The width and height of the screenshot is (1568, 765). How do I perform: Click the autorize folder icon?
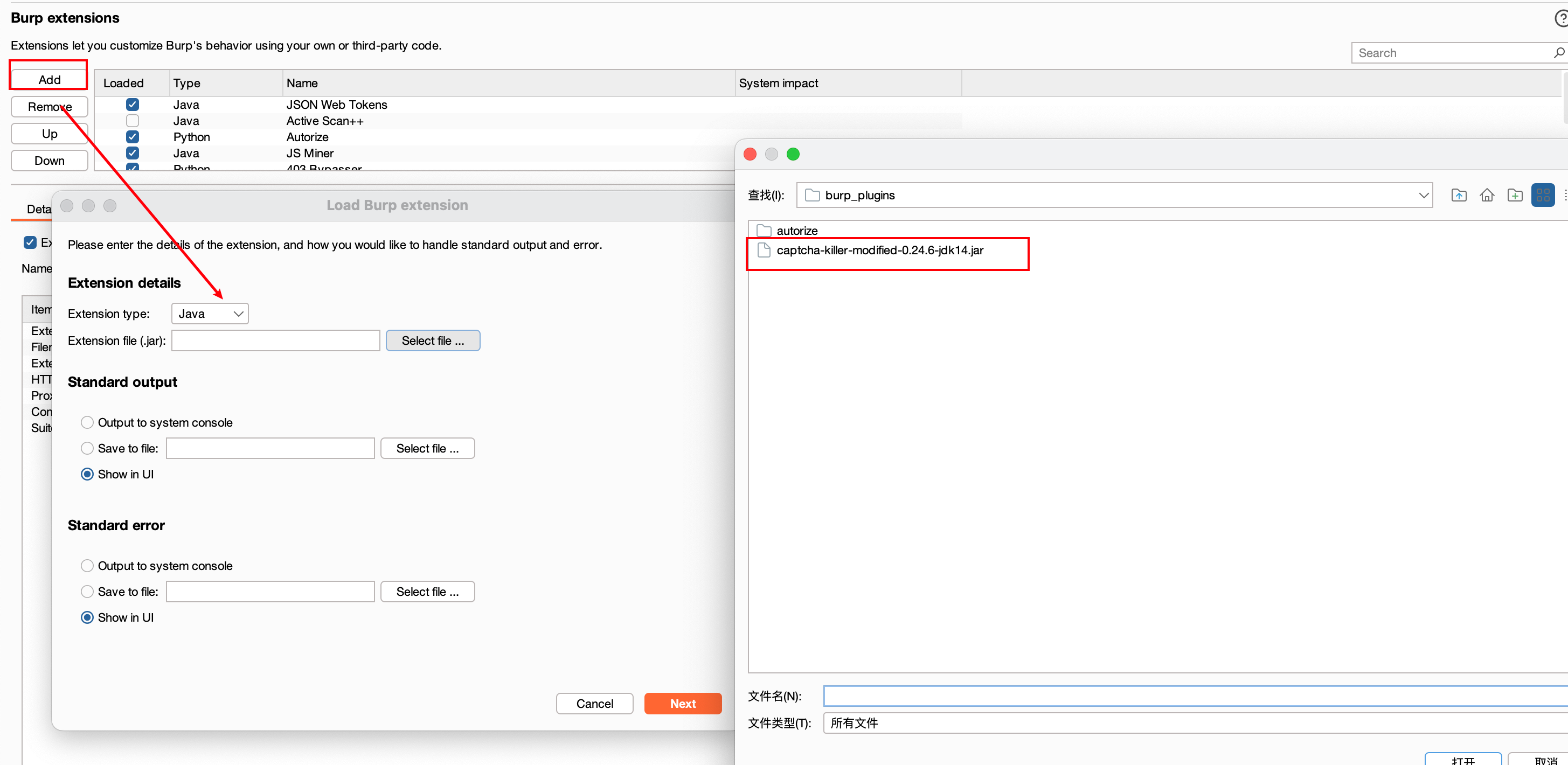coord(764,231)
